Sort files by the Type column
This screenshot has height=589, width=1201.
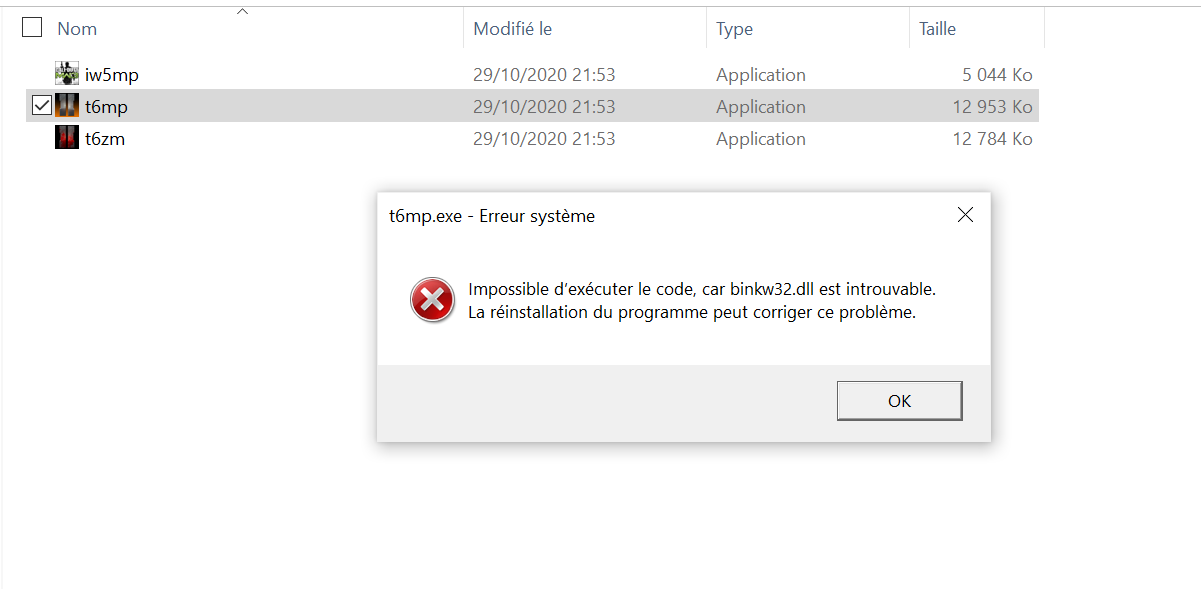(734, 29)
